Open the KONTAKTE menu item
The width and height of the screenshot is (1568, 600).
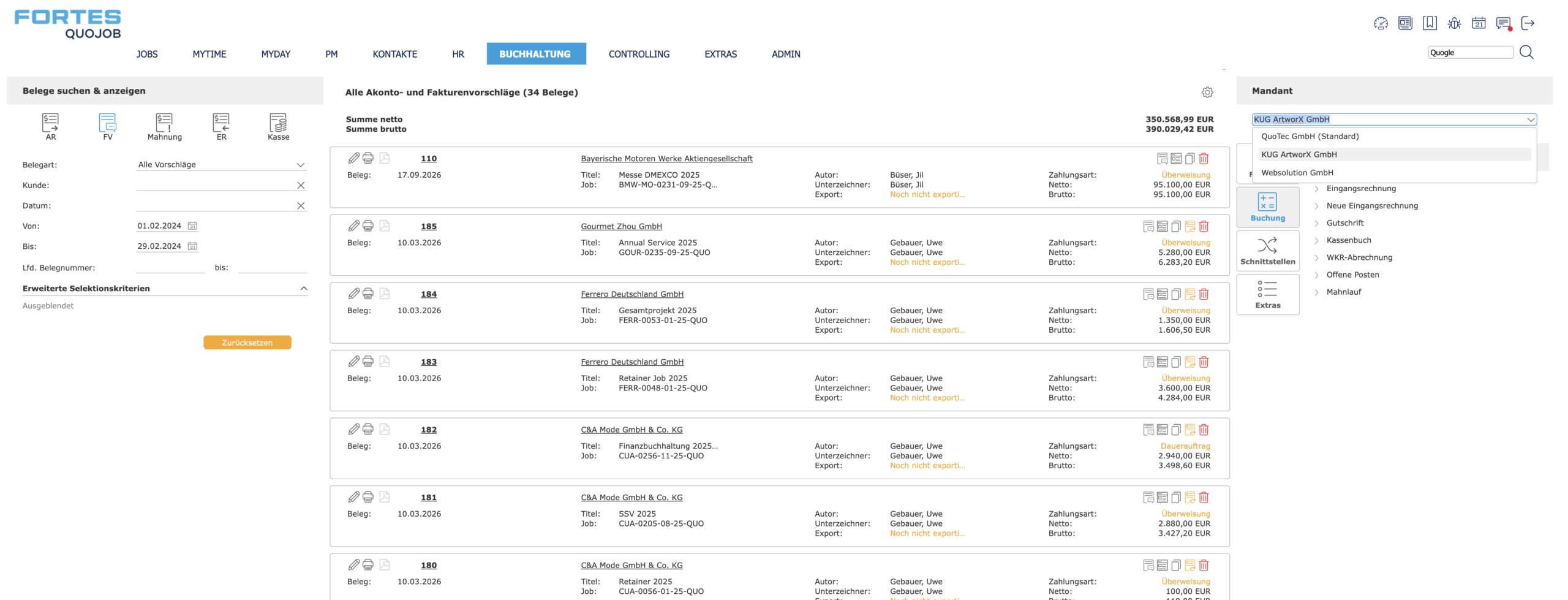[394, 54]
